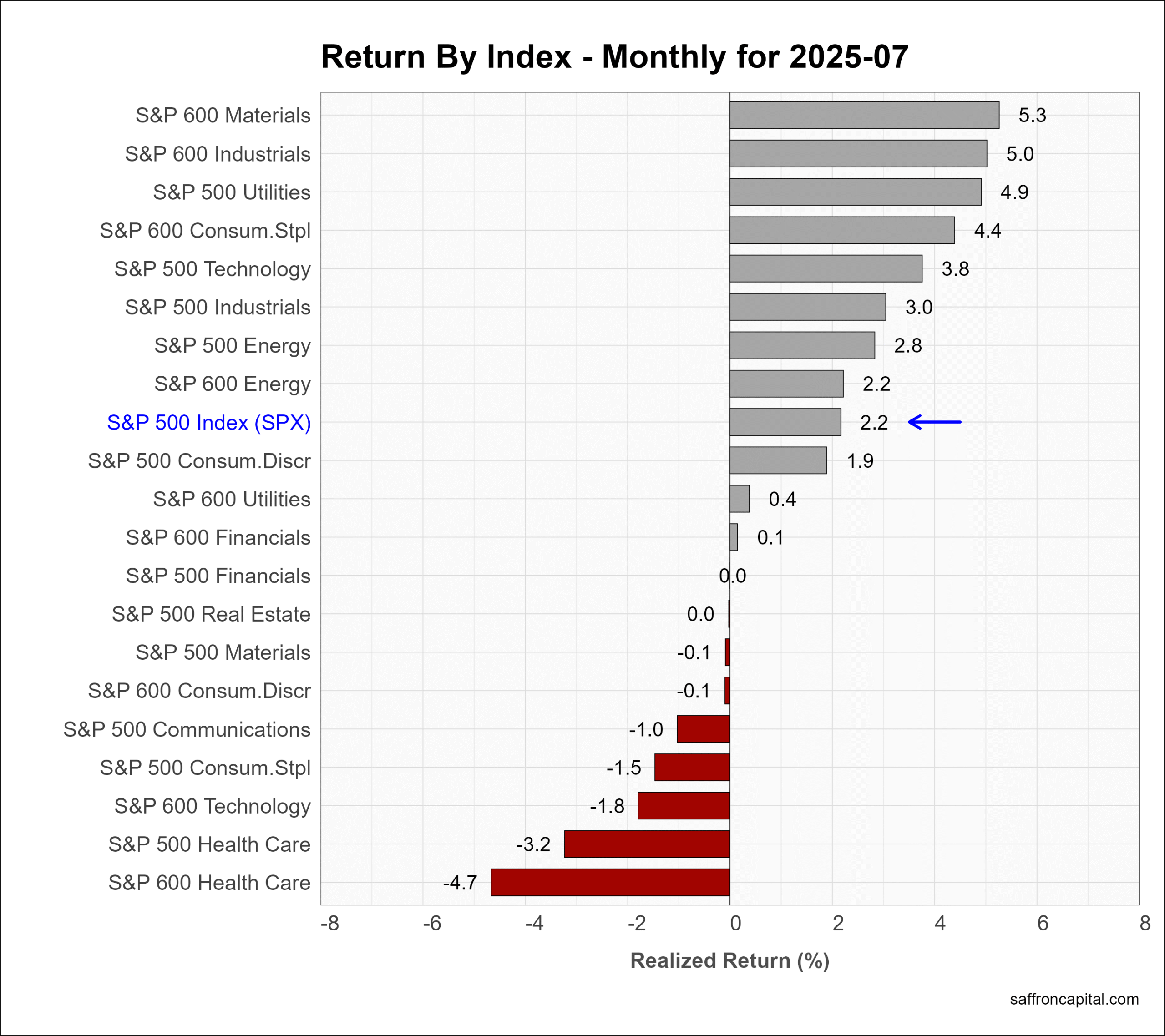Select the S&P 500 Consum.Discr label
1165x1036 pixels.
[x=199, y=461]
